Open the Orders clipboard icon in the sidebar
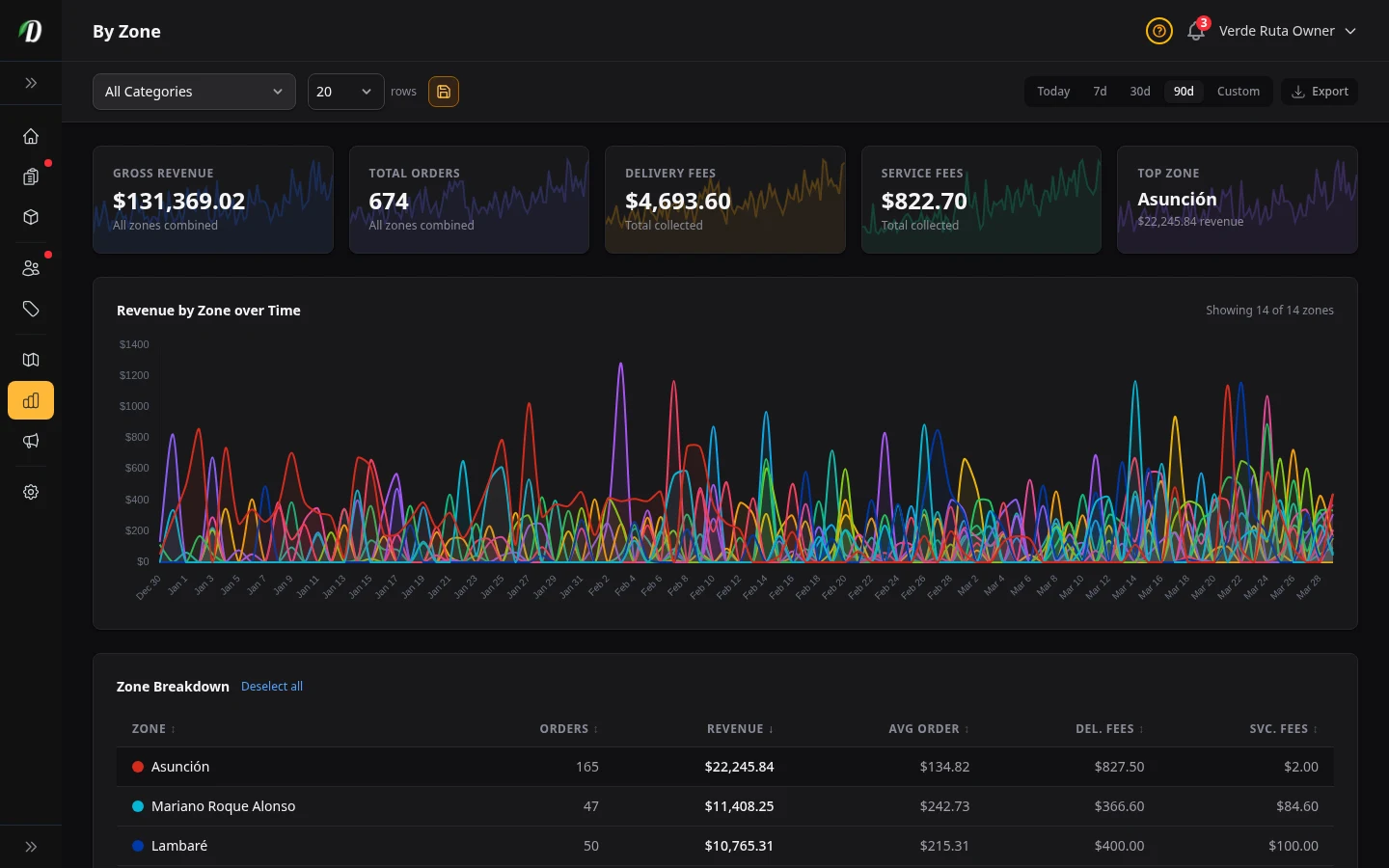Screen dimensions: 1389x868 coord(30,176)
